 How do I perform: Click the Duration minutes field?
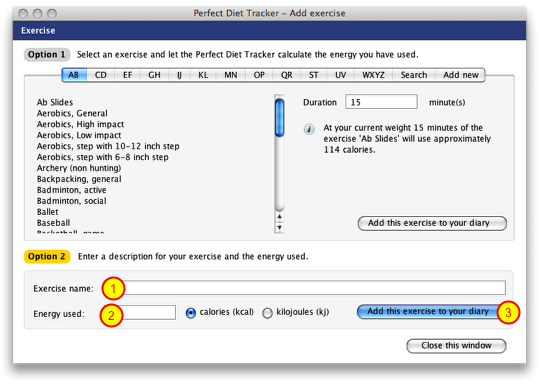pos(381,102)
